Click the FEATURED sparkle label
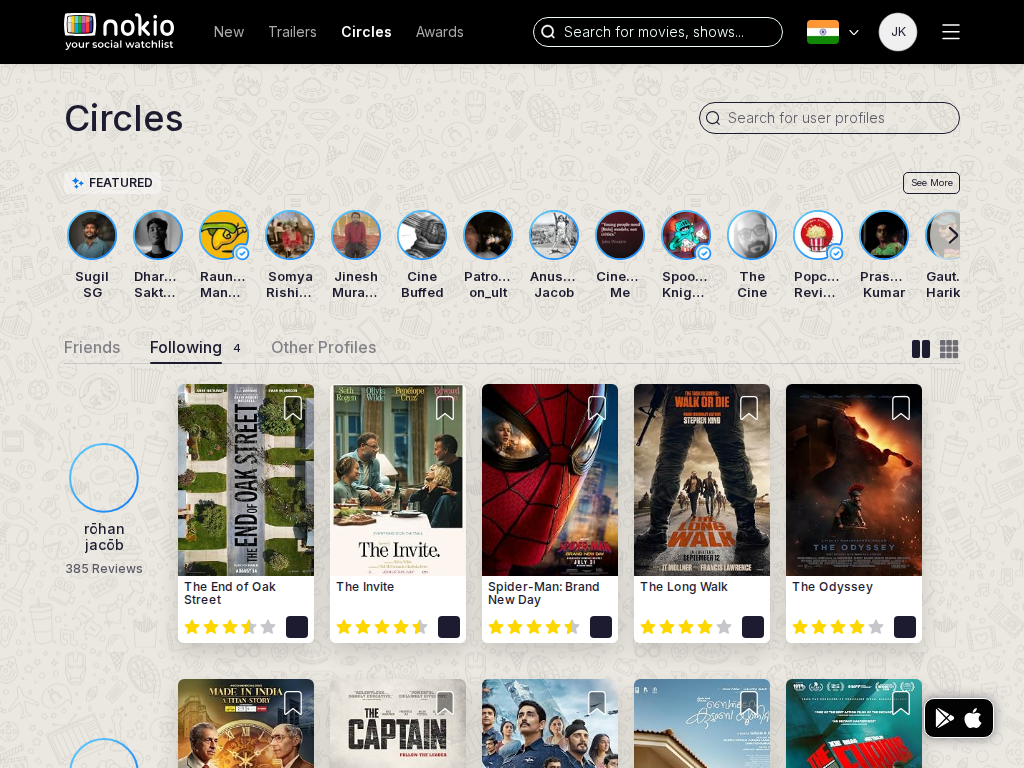The height and width of the screenshot is (768, 1024). pyautogui.click(x=113, y=183)
